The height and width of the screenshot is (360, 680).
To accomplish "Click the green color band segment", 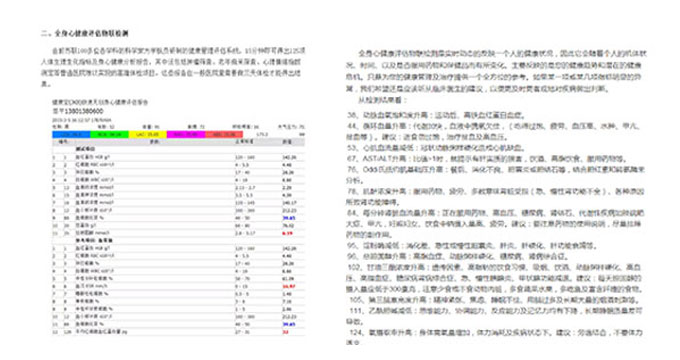I will tap(109, 134).
